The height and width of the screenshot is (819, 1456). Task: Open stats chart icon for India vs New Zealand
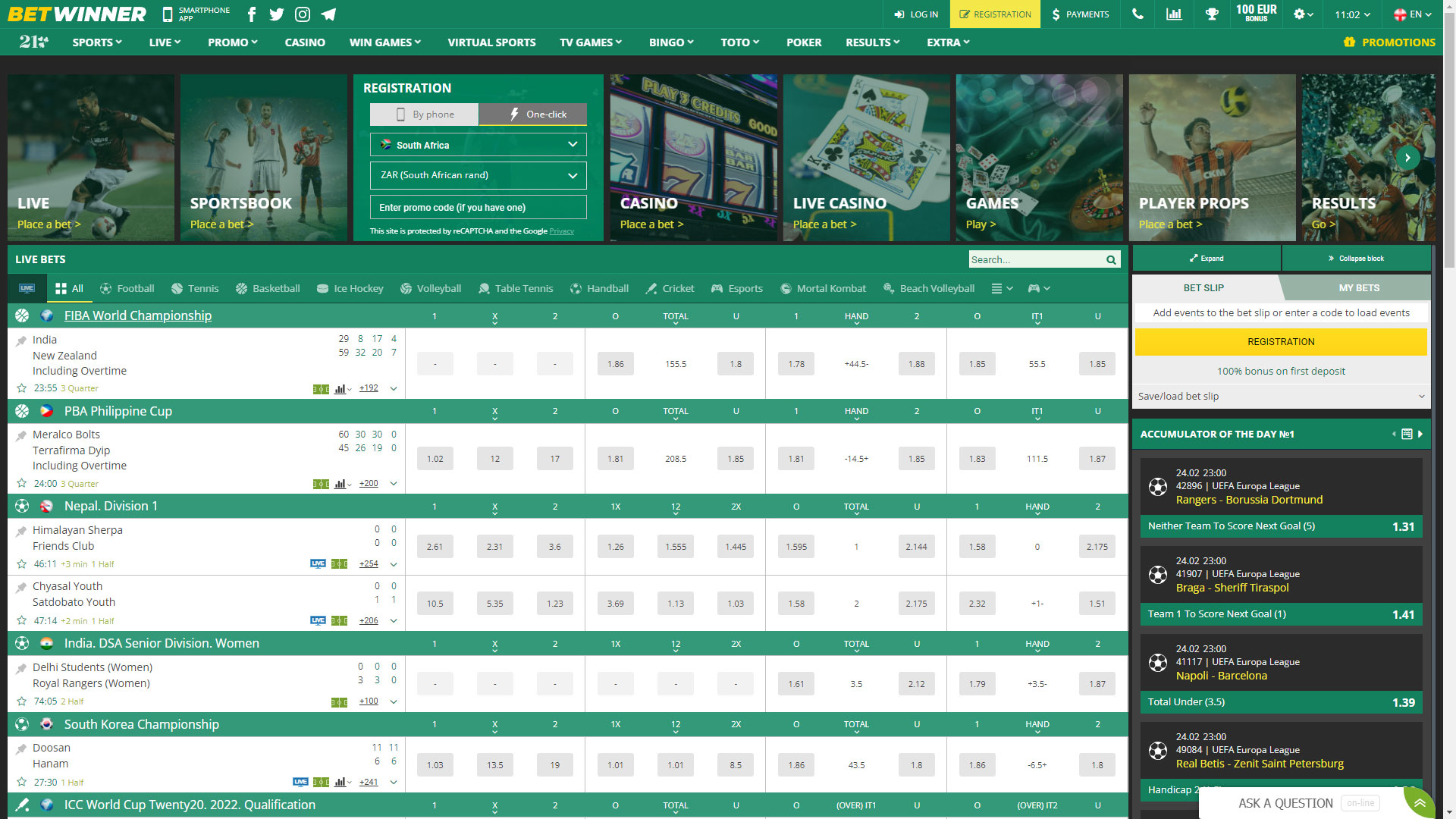(x=341, y=388)
